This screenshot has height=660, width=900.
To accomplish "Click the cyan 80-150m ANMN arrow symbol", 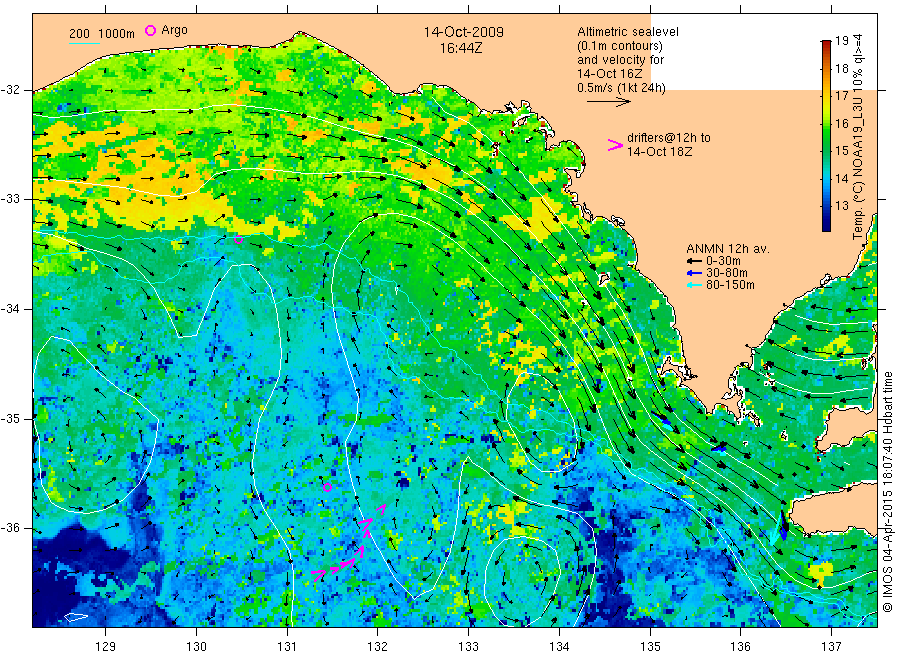I will (695, 285).
